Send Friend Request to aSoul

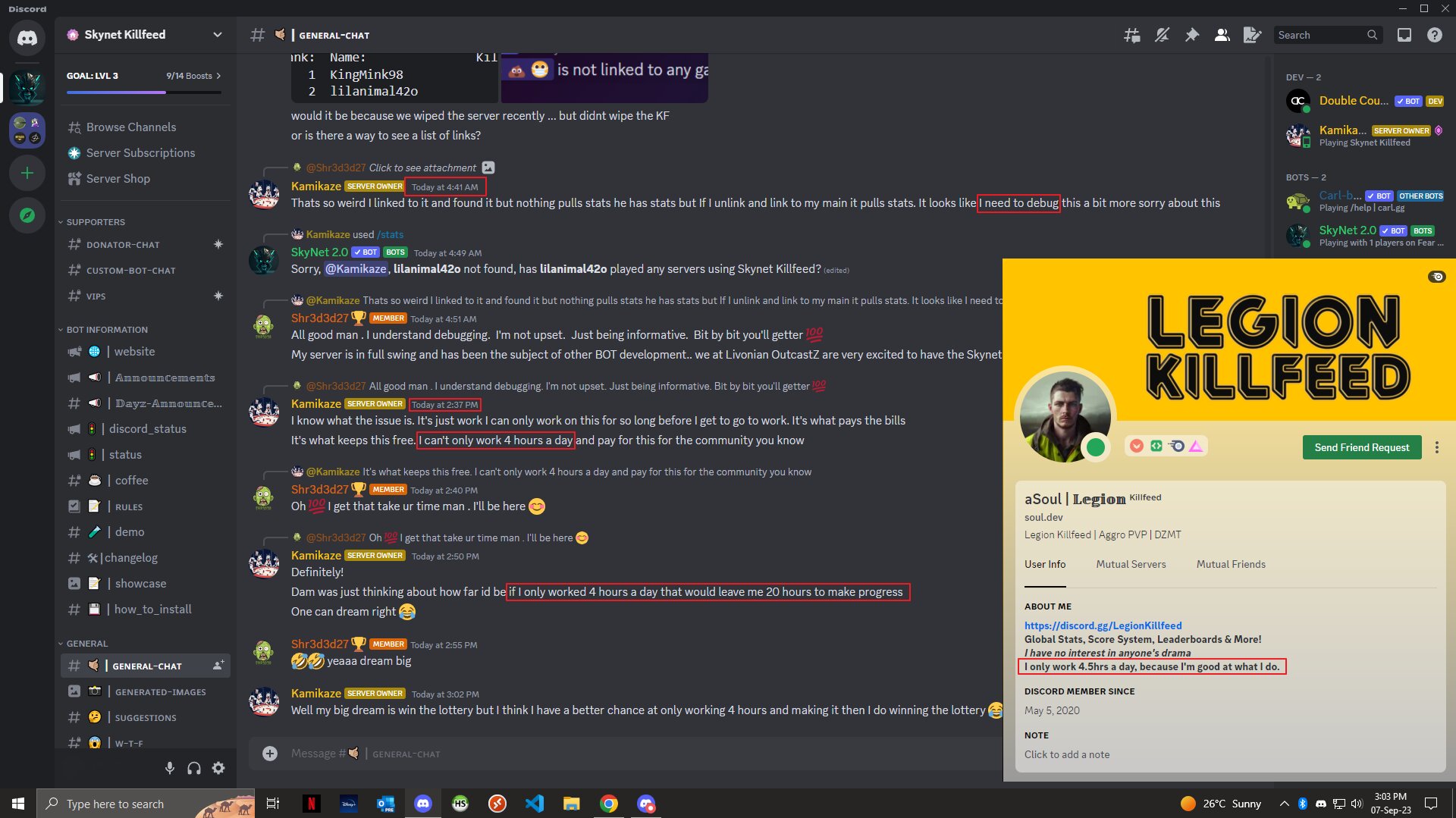coord(1362,447)
